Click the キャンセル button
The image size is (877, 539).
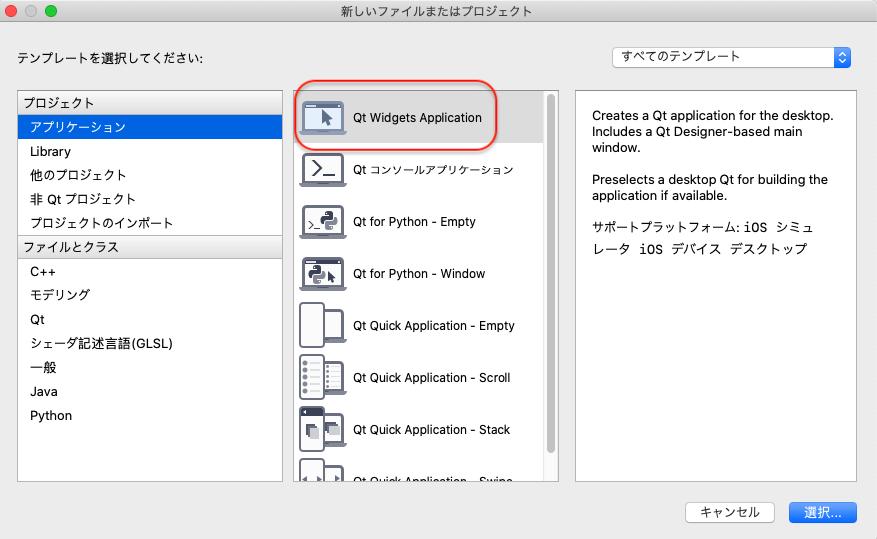point(730,512)
